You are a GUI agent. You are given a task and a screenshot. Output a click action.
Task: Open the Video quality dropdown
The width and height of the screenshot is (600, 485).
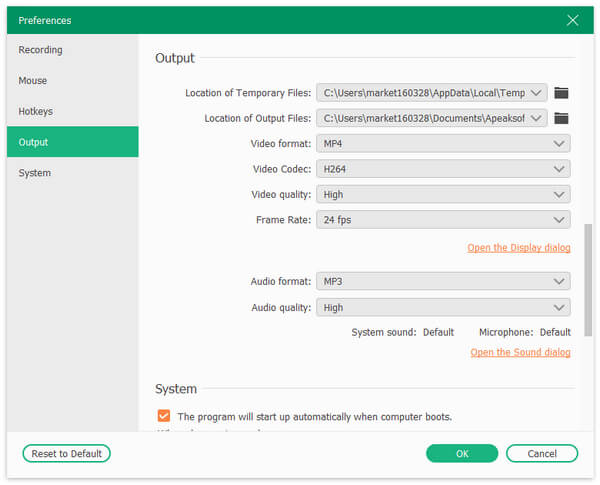coord(443,195)
